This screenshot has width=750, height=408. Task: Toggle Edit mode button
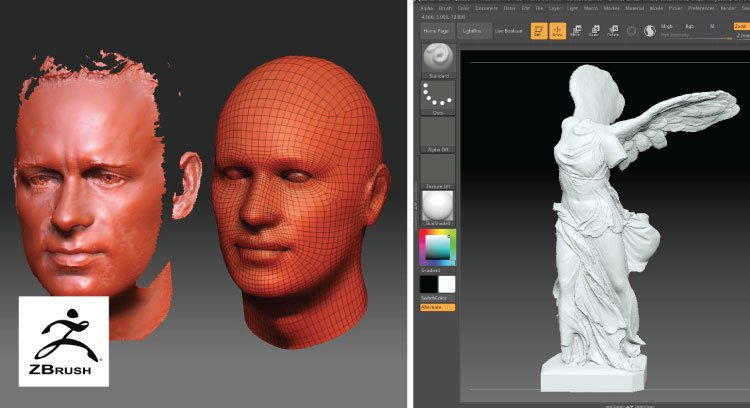point(539,31)
